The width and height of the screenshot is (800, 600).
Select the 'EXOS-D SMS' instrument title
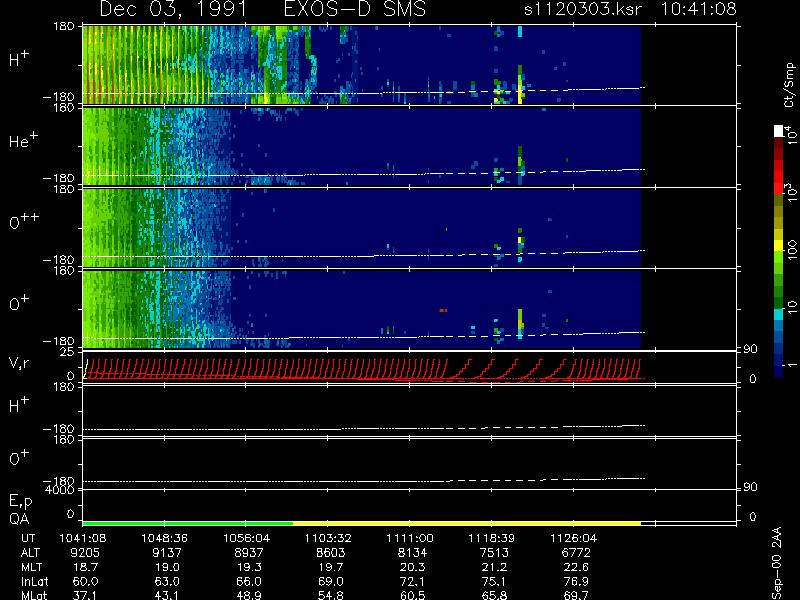(x=355, y=9)
